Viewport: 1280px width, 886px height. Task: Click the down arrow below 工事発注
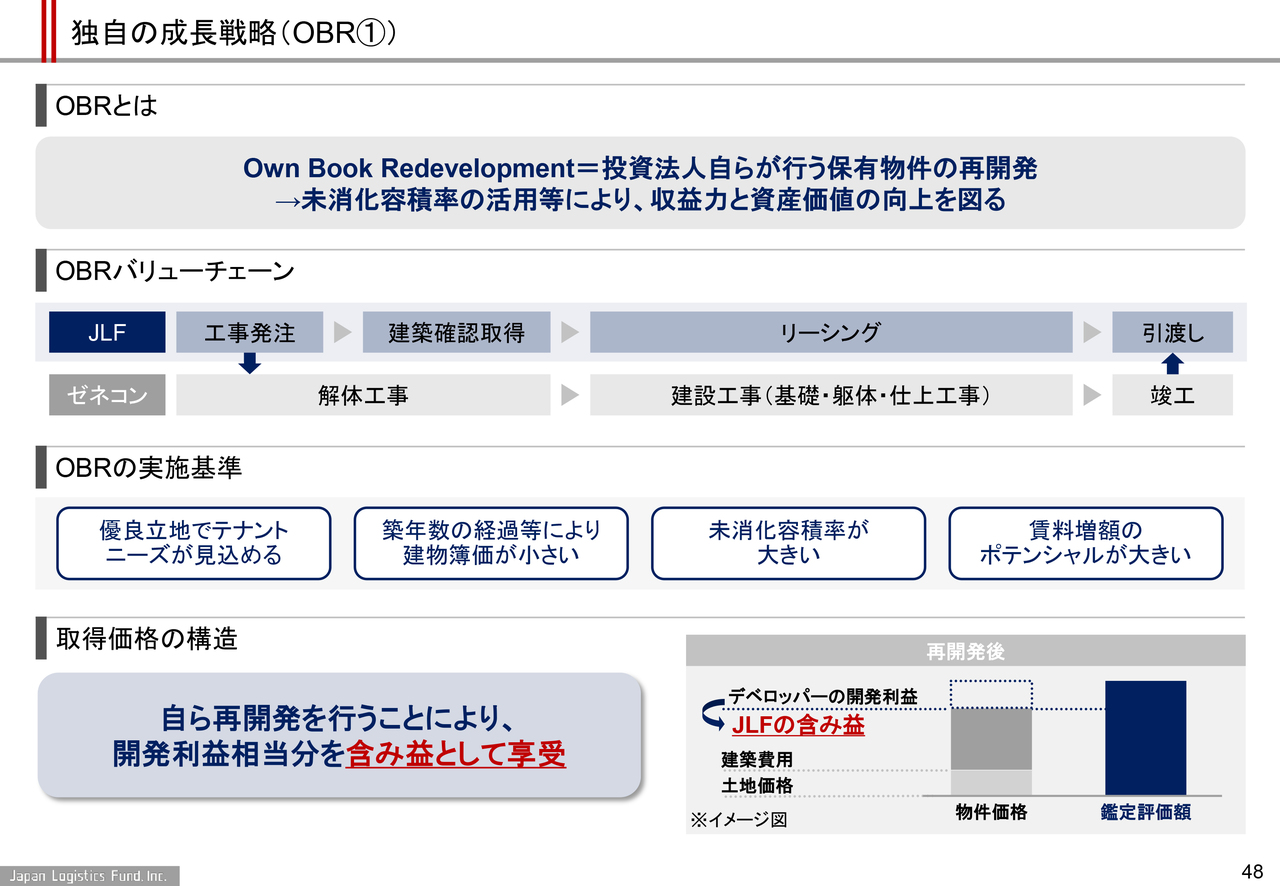pyautogui.click(x=250, y=364)
